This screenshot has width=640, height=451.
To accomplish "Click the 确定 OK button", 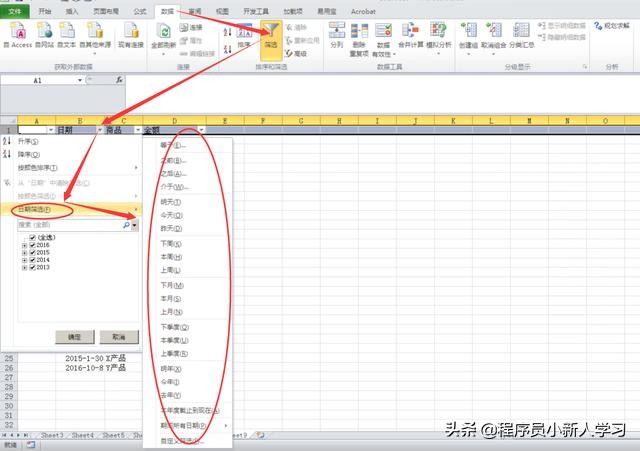I will 75,337.
